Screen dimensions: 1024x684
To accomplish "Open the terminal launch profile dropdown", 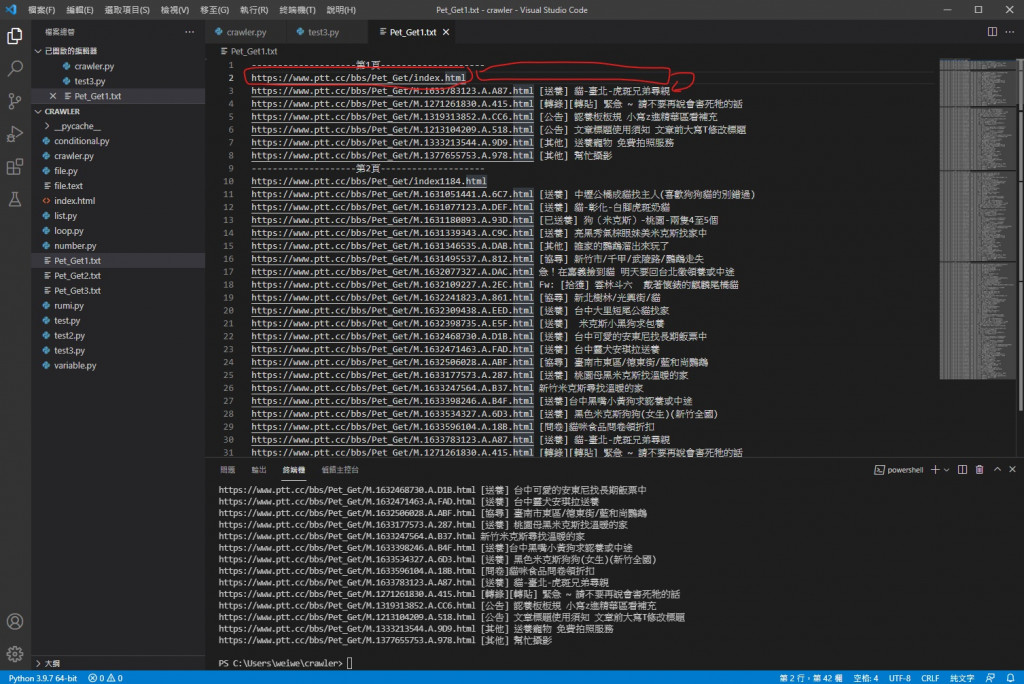I will (946, 470).
